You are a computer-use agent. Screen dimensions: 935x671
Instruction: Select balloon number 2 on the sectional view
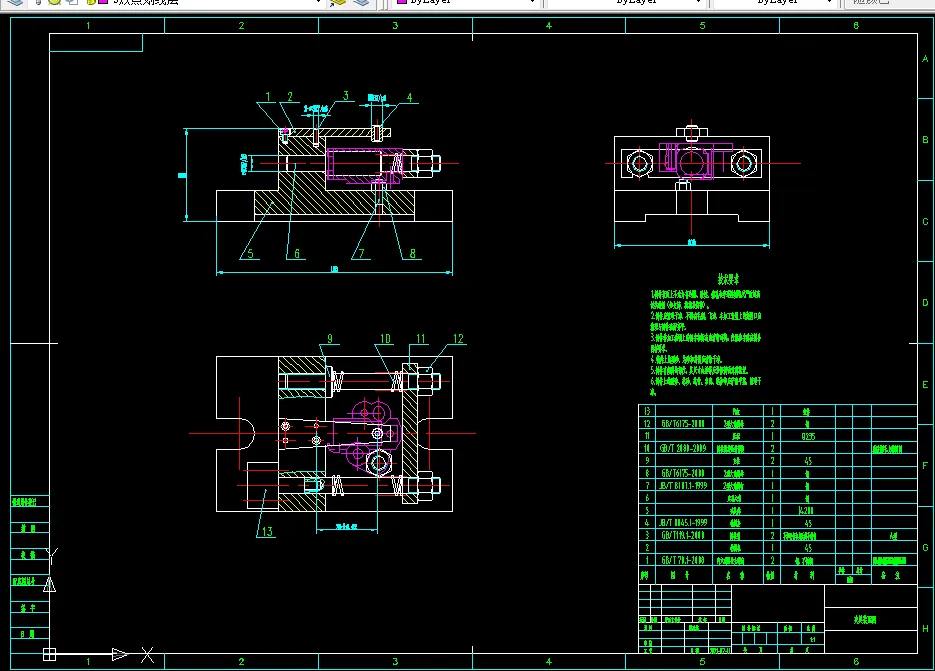pyautogui.click(x=290, y=97)
